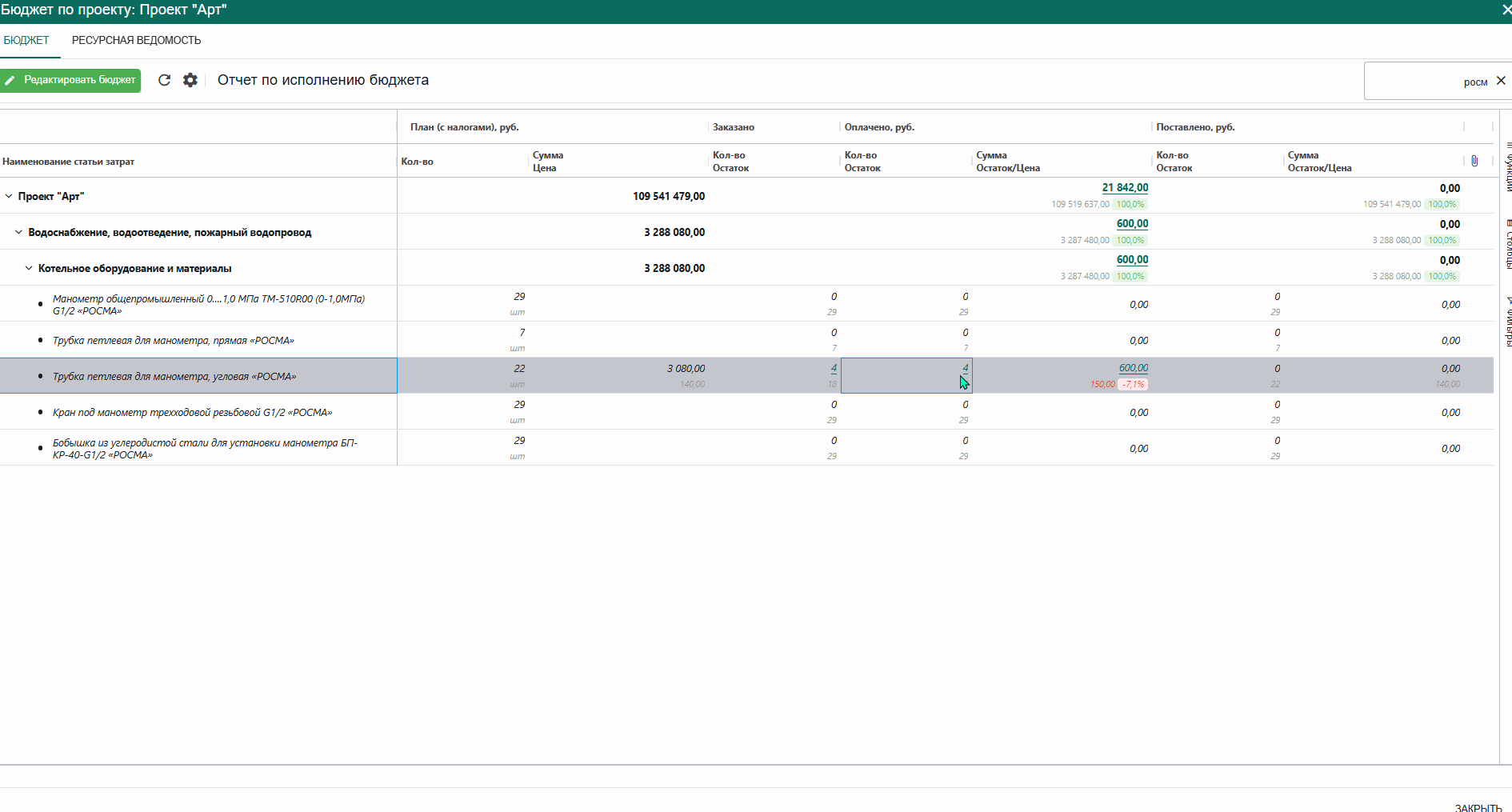This screenshot has width=1512, height=812.
Task: Click the refresh budget icon
Action: pyautogui.click(x=164, y=80)
